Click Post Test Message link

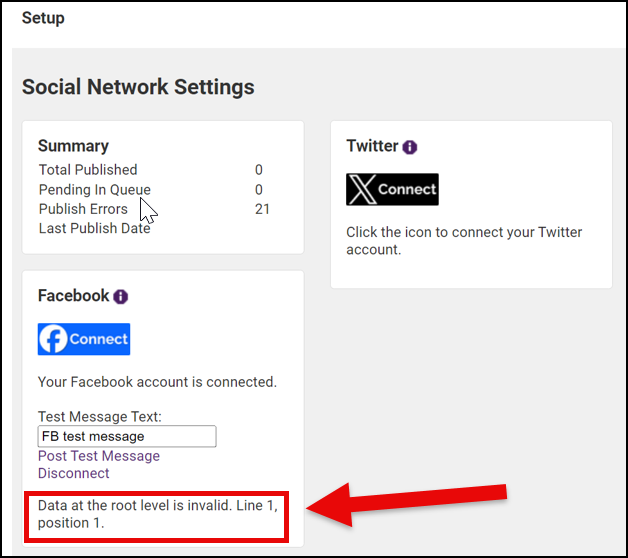point(98,456)
